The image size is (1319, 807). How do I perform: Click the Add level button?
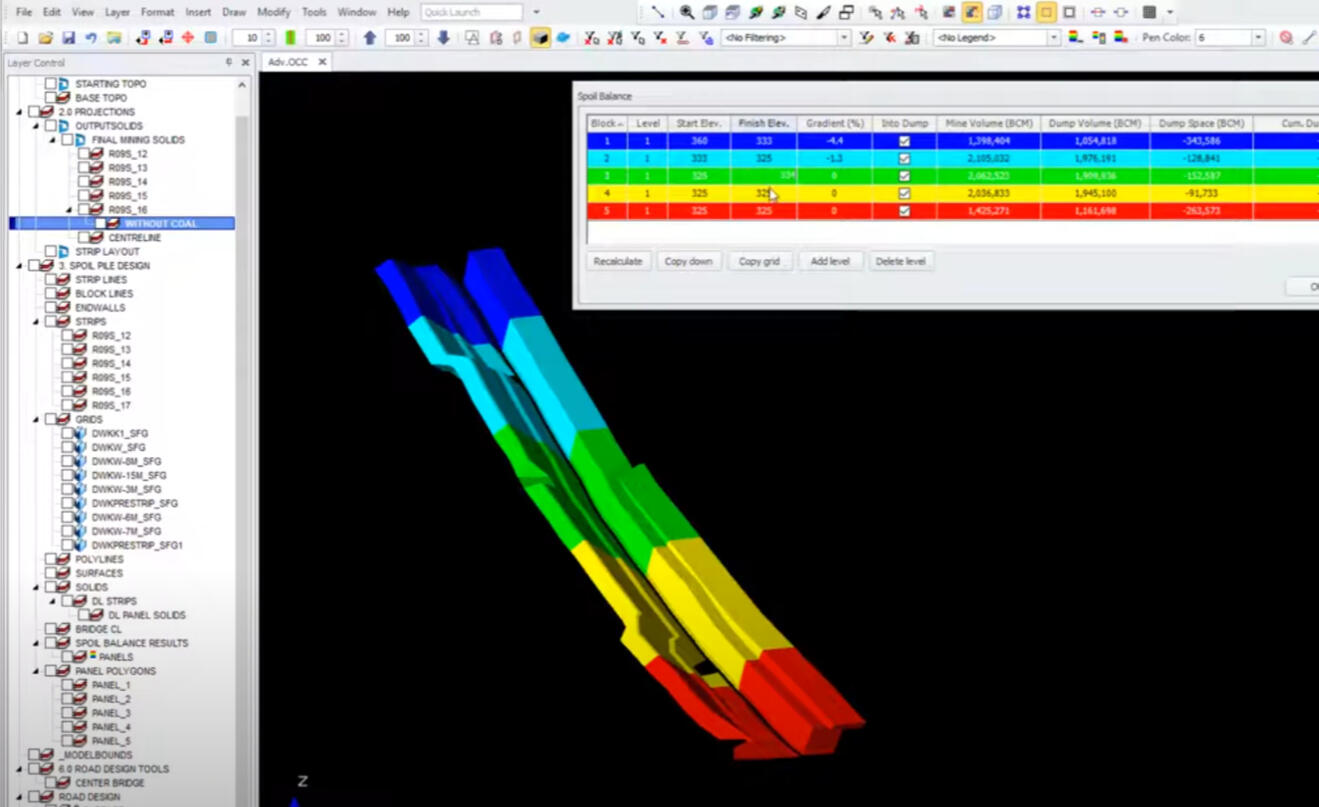(x=830, y=261)
